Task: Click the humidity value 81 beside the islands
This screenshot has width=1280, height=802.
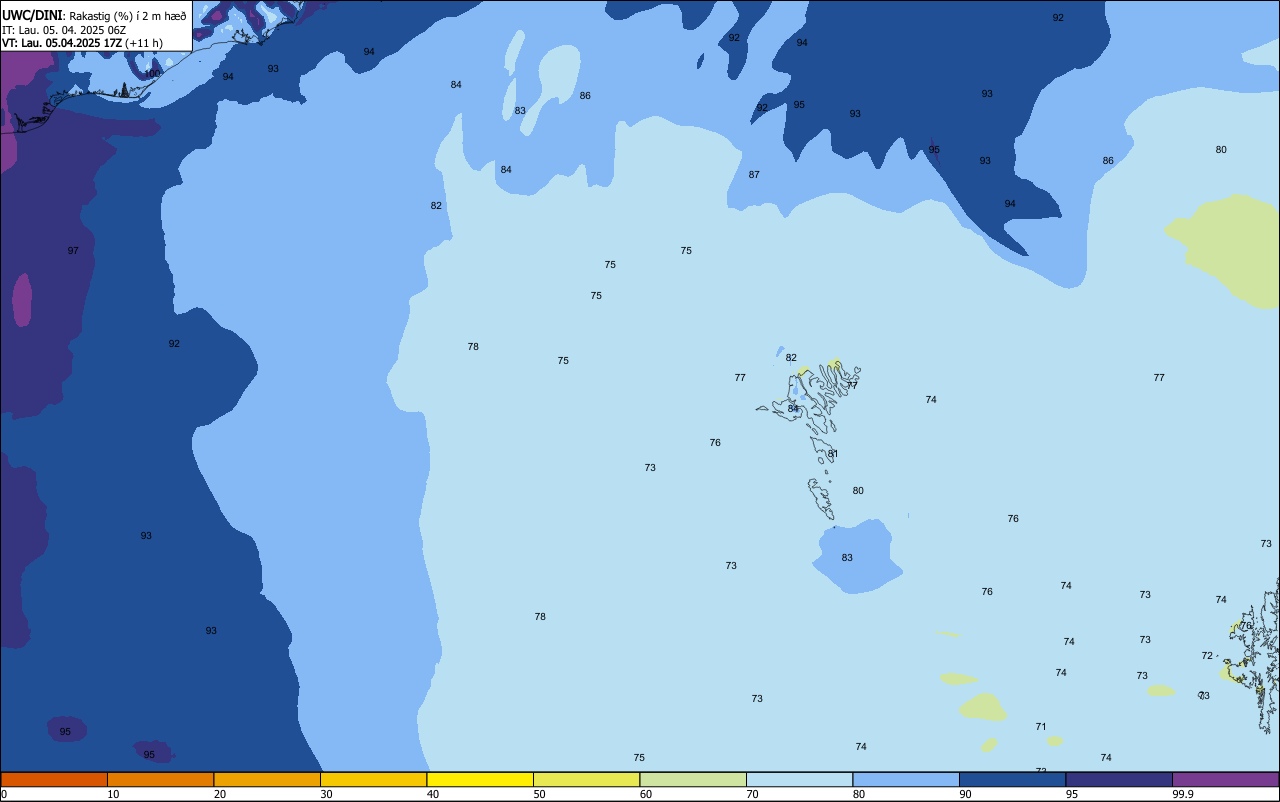Action: coord(833,454)
